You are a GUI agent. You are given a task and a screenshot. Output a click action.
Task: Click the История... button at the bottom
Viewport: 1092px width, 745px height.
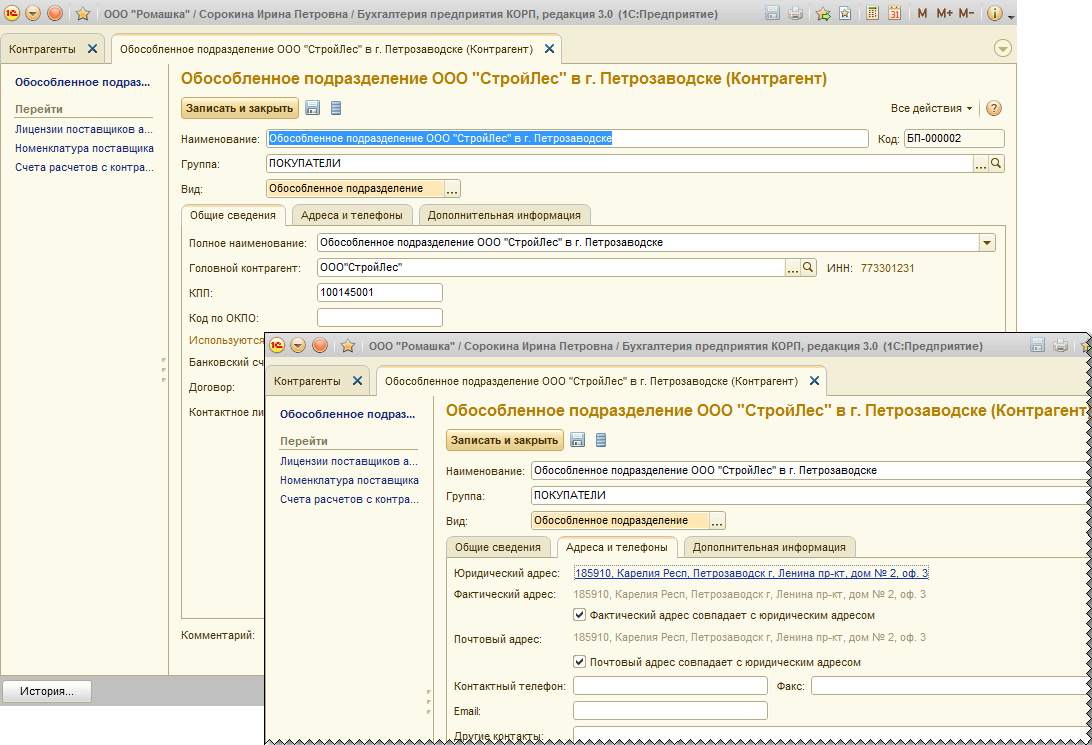tap(47, 691)
